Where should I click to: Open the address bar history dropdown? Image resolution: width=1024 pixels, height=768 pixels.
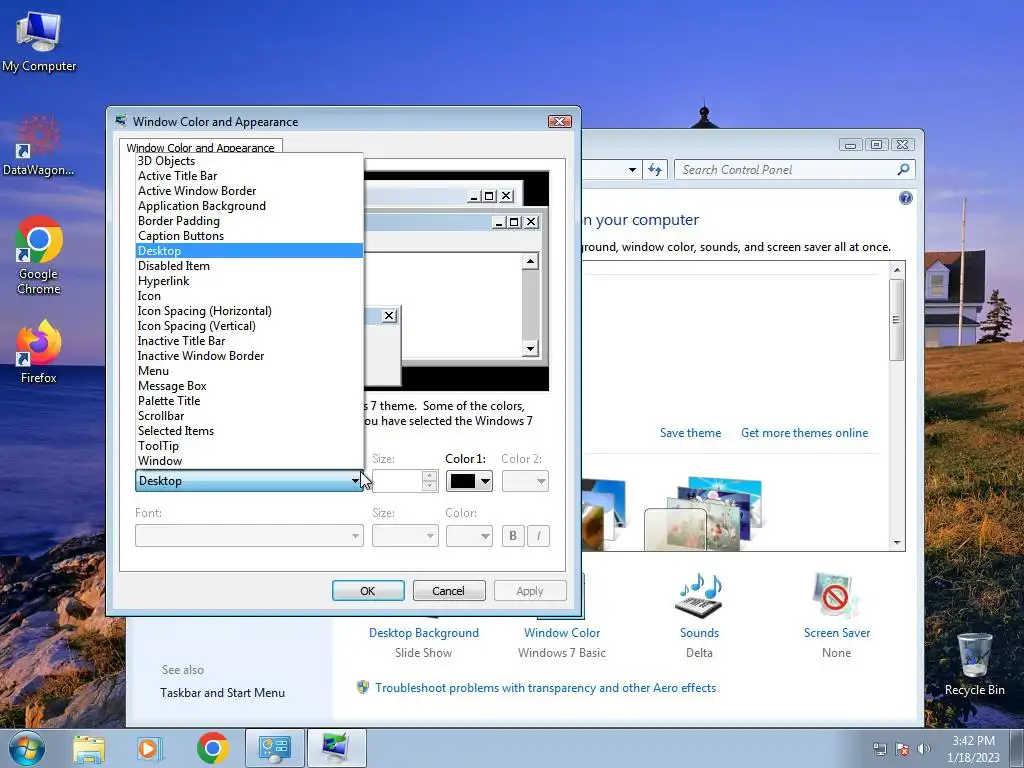[632, 170]
